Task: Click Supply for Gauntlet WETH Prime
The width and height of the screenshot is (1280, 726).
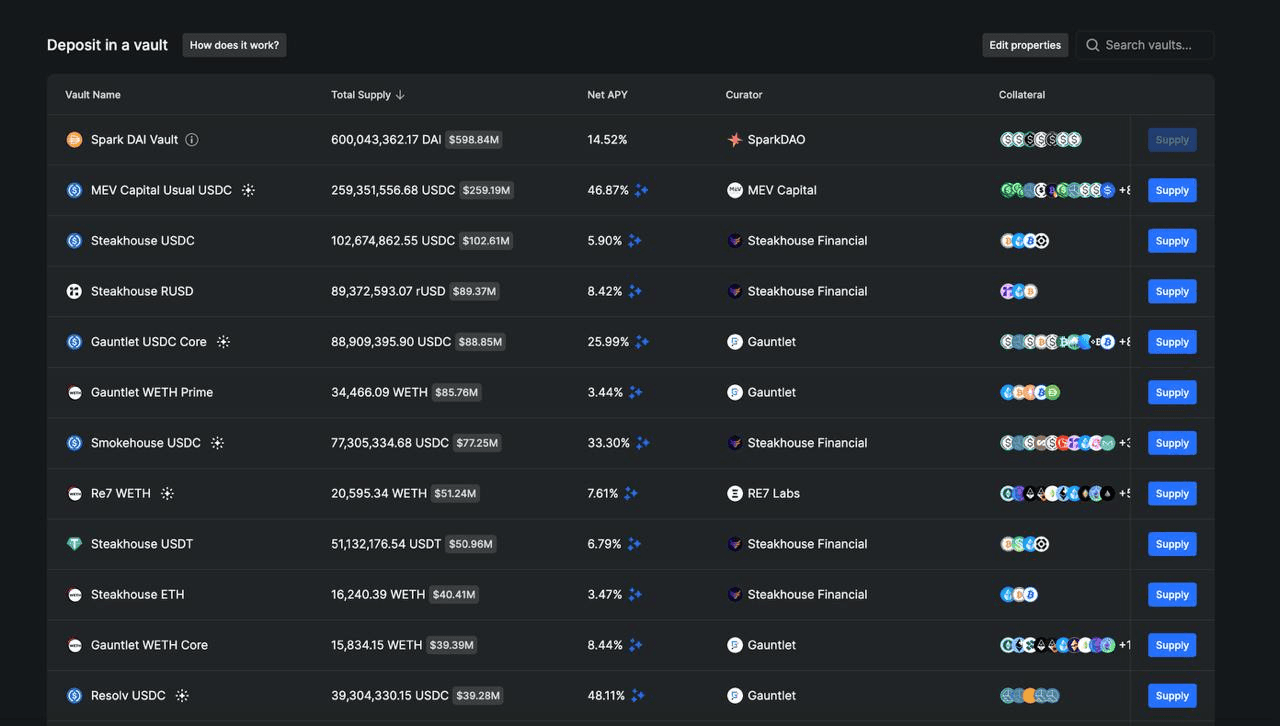Action: tap(1172, 392)
